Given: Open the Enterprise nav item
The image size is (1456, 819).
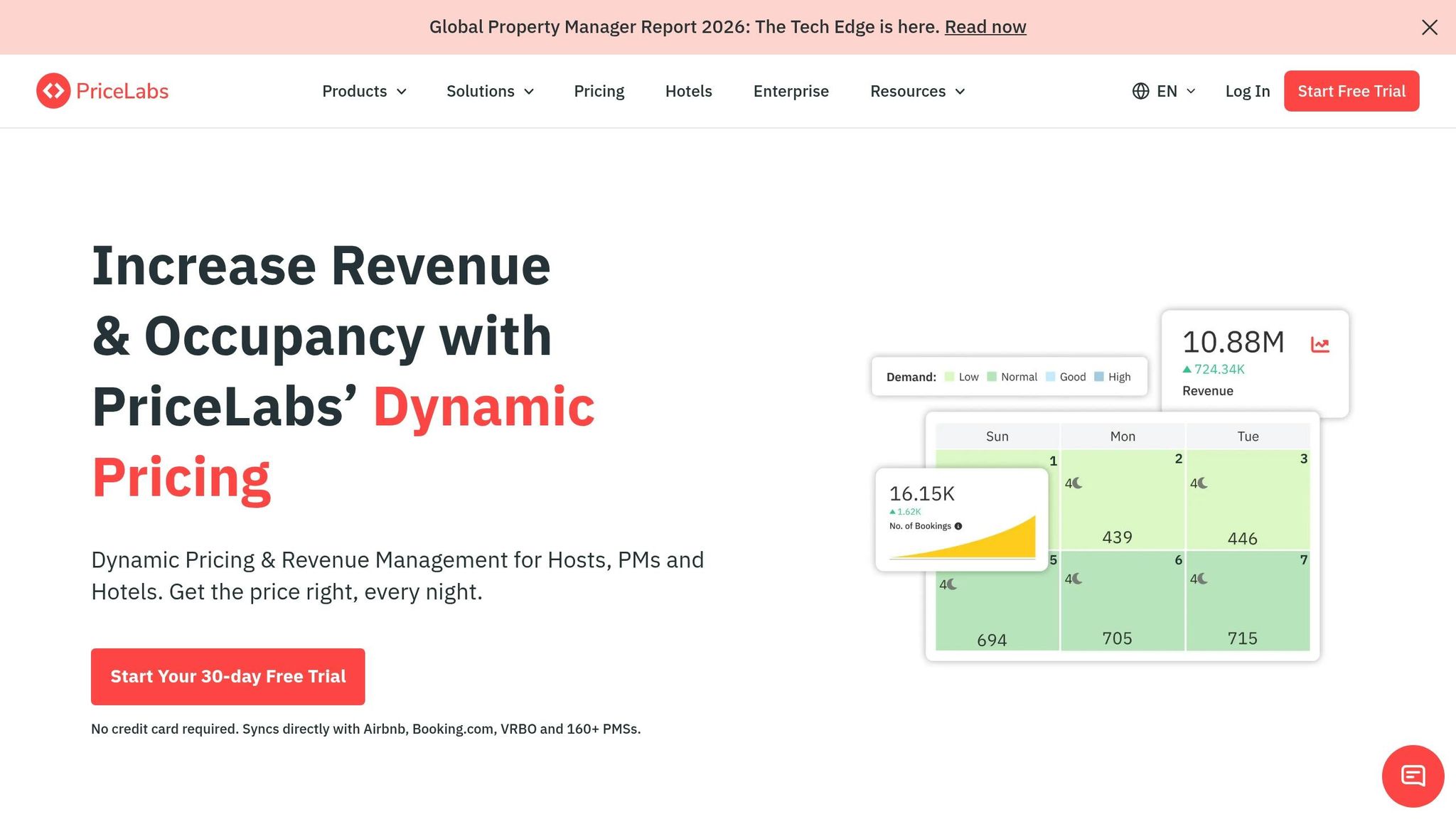Looking at the screenshot, I should pos(791,91).
